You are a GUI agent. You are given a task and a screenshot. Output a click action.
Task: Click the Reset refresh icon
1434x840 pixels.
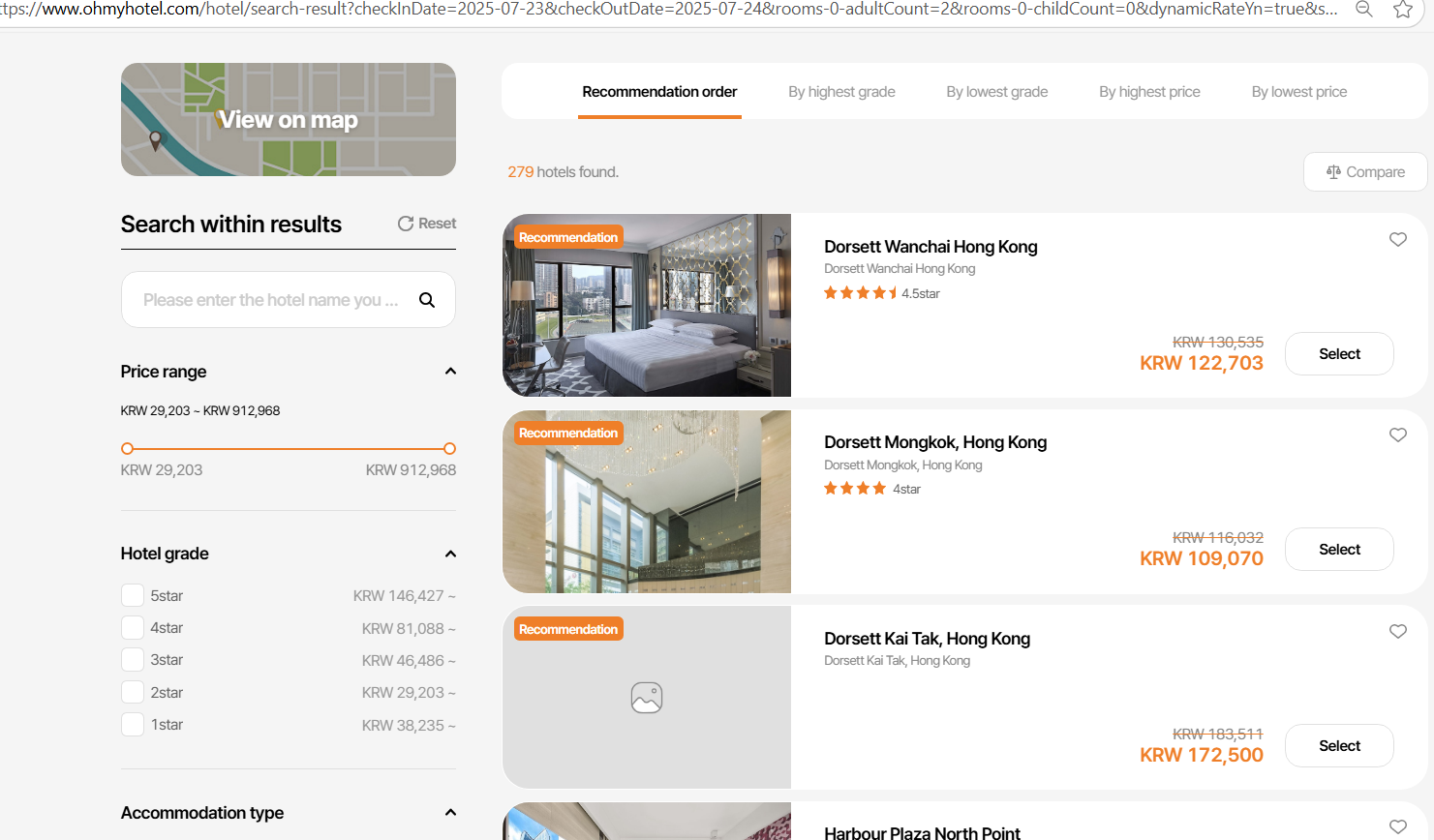(x=406, y=224)
